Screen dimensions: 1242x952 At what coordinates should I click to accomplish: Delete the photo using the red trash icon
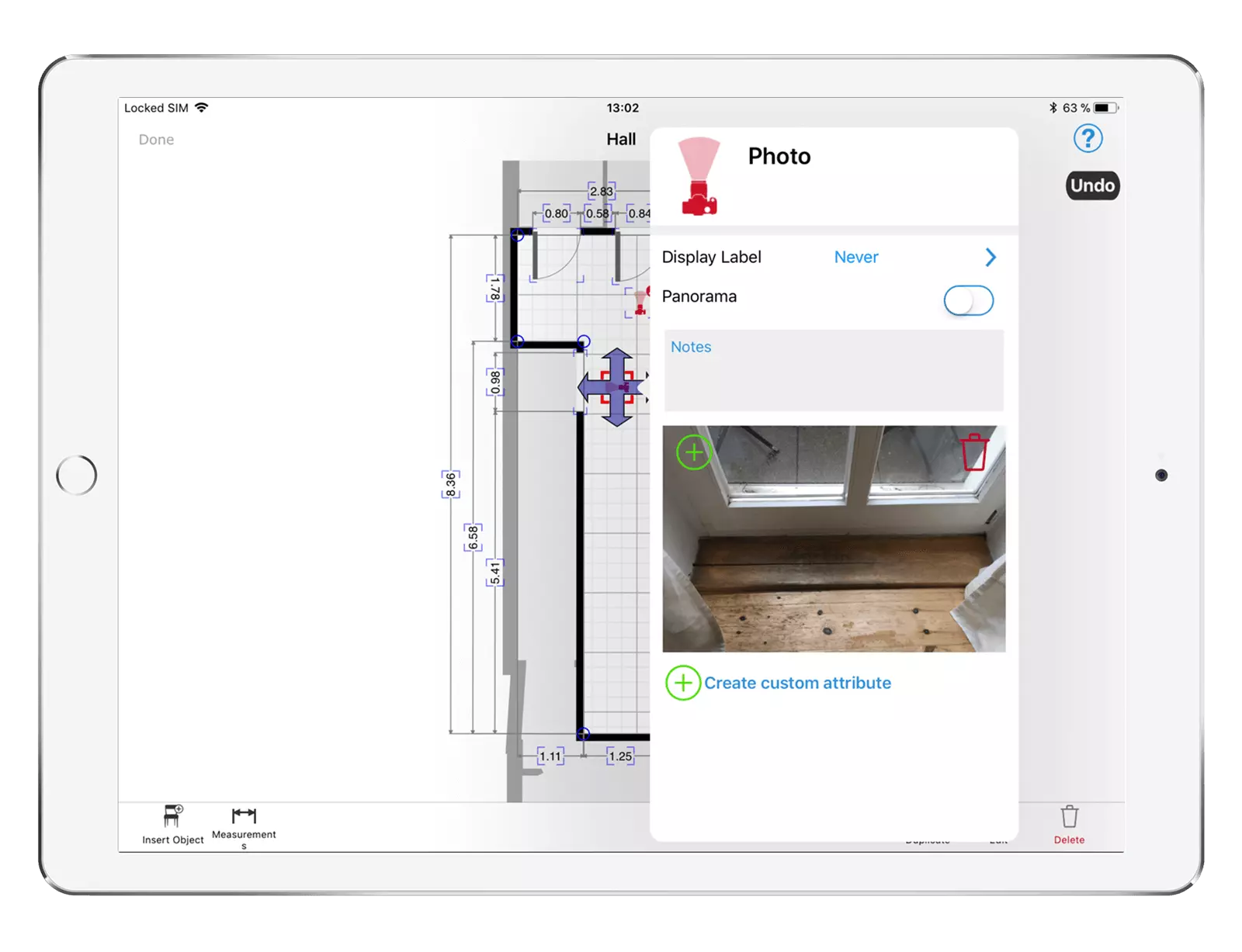pyautogui.click(x=974, y=452)
